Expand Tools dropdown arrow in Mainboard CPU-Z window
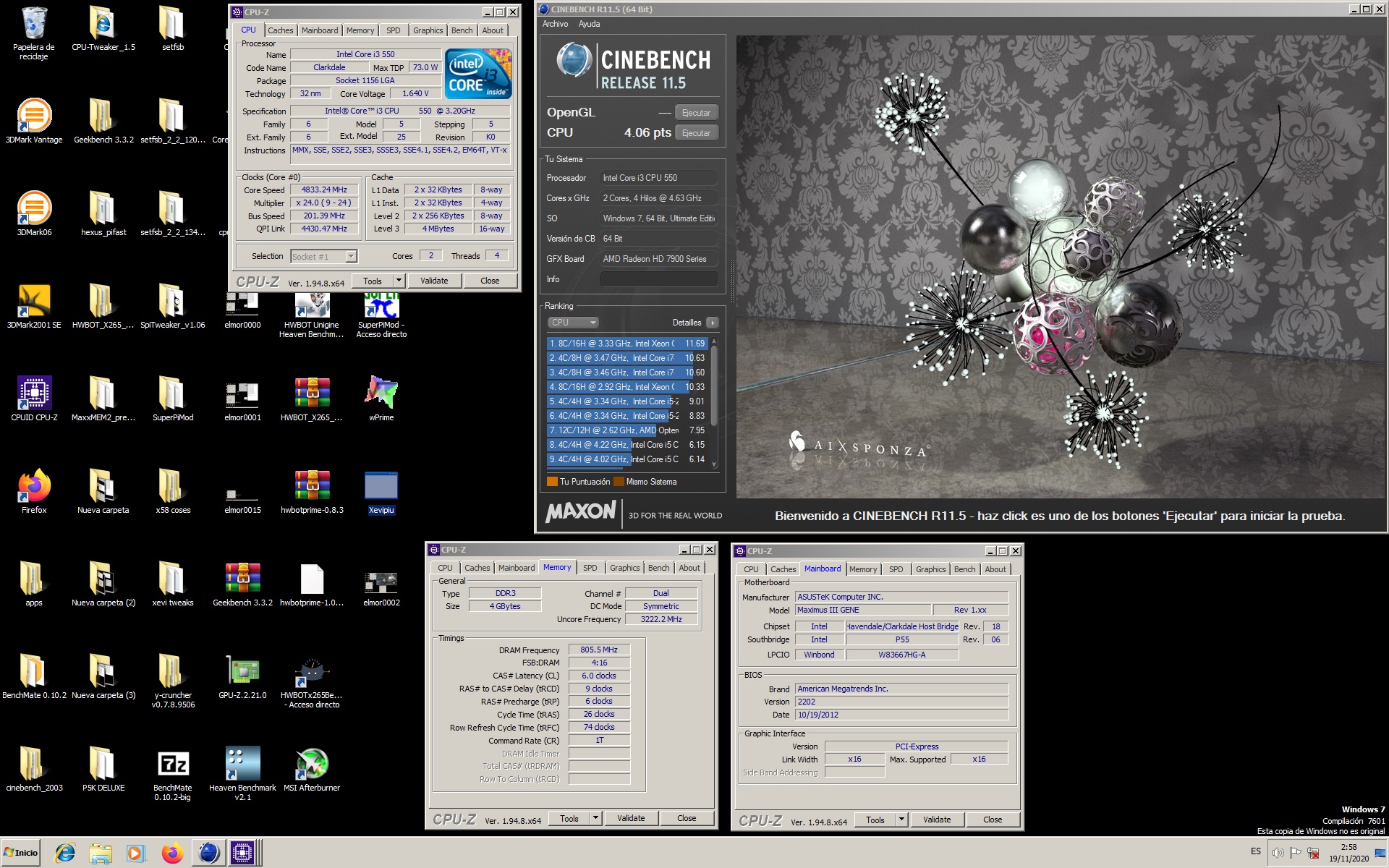The image size is (1389, 868). coord(901,820)
